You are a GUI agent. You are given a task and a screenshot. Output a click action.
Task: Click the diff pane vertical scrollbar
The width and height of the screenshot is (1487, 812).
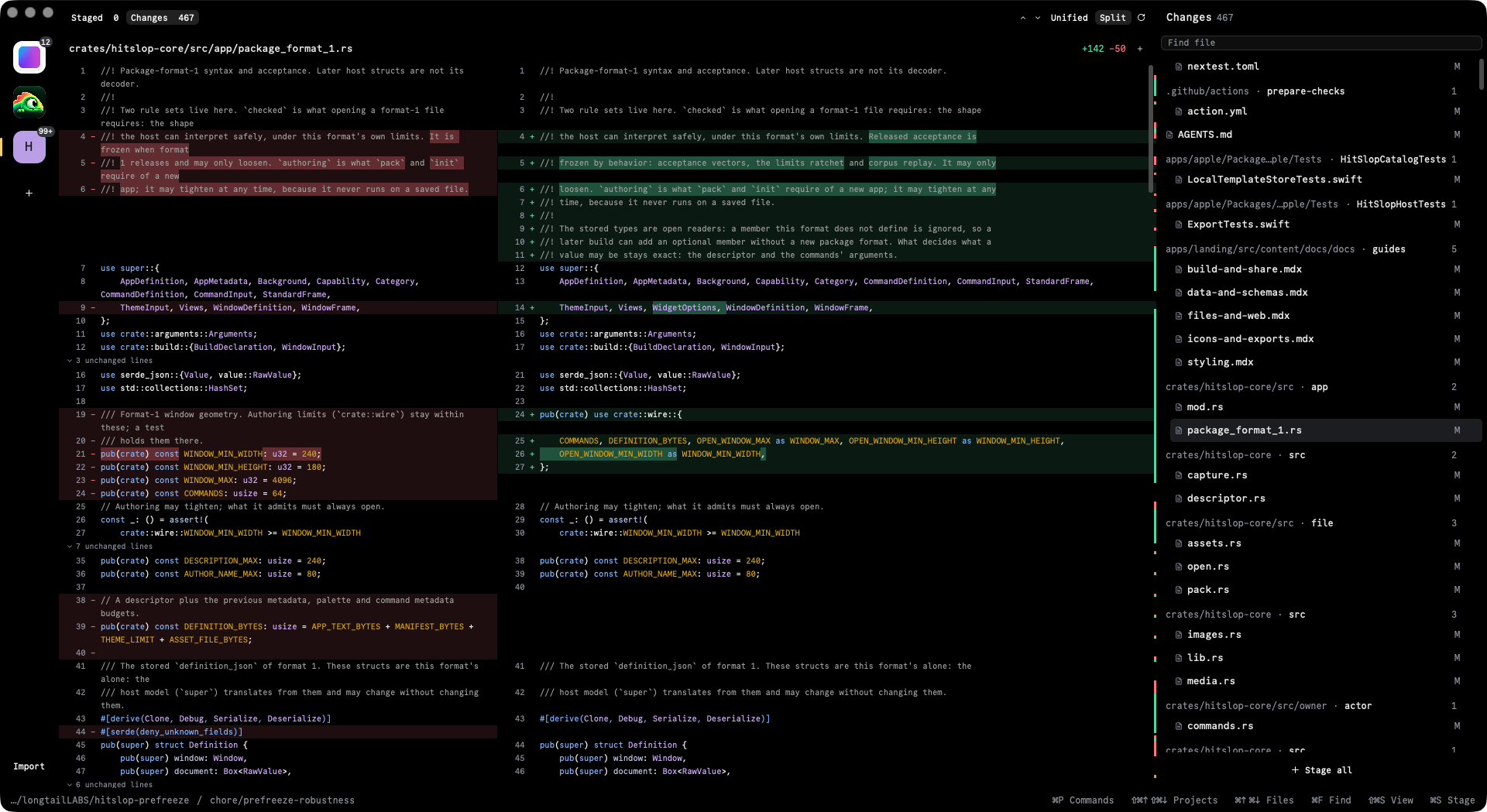(1150, 128)
